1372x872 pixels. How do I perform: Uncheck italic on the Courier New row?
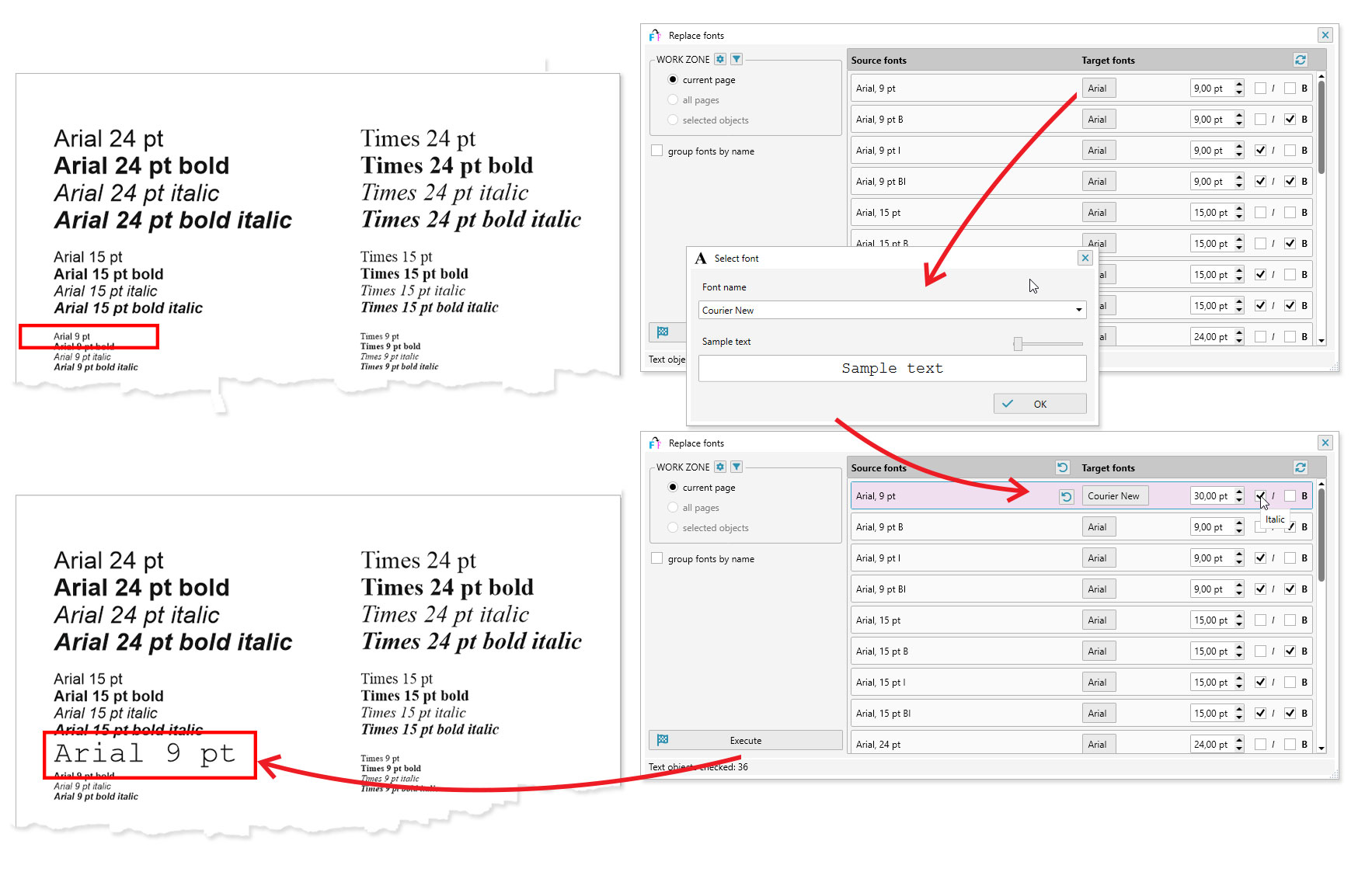coord(1260,495)
